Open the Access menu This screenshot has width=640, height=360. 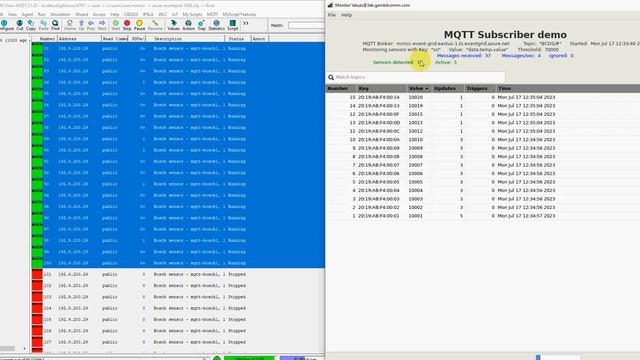[x=99, y=14]
